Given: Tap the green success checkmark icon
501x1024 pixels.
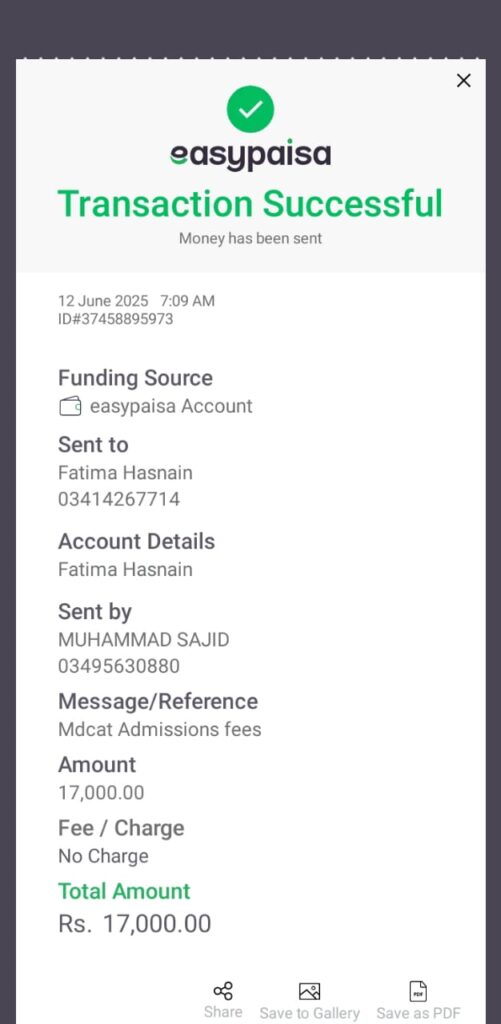Looking at the screenshot, I should (250, 109).
